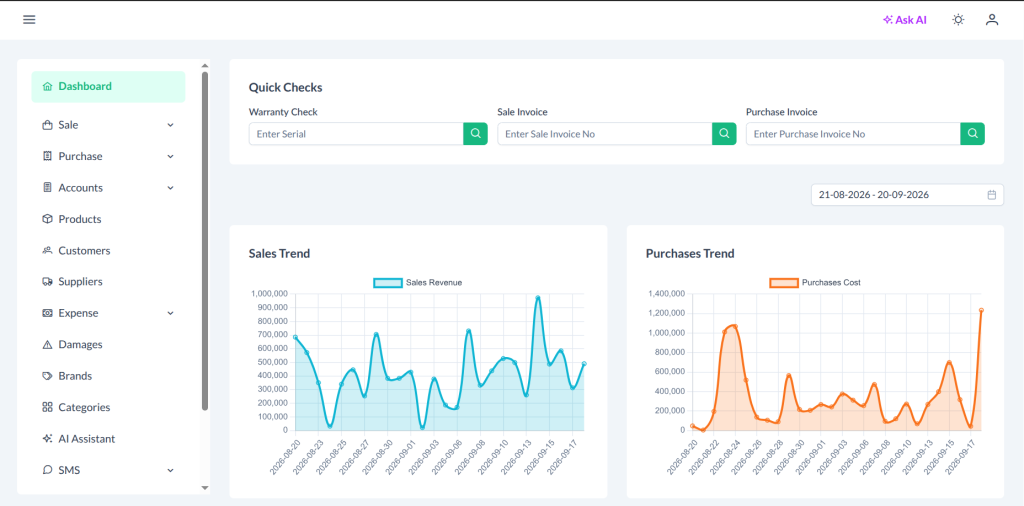This screenshot has height=506, width=1024.
Task: Click the sidebar scroll down arrow
Action: point(204,487)
